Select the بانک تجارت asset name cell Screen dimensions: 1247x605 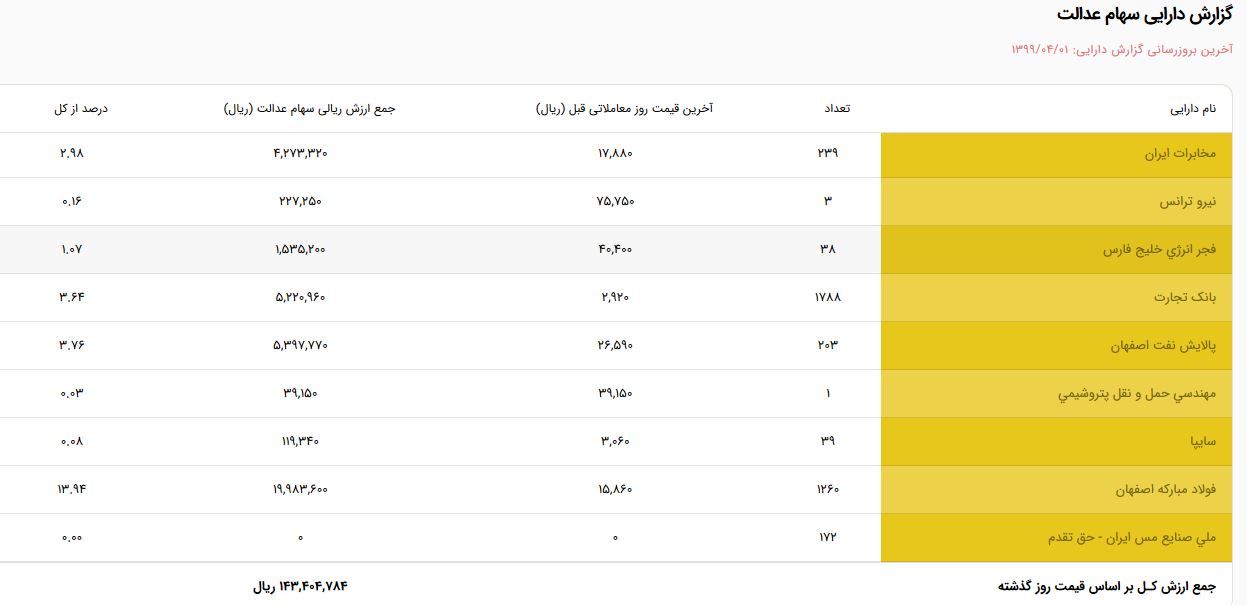click(x=1056, y=298)
